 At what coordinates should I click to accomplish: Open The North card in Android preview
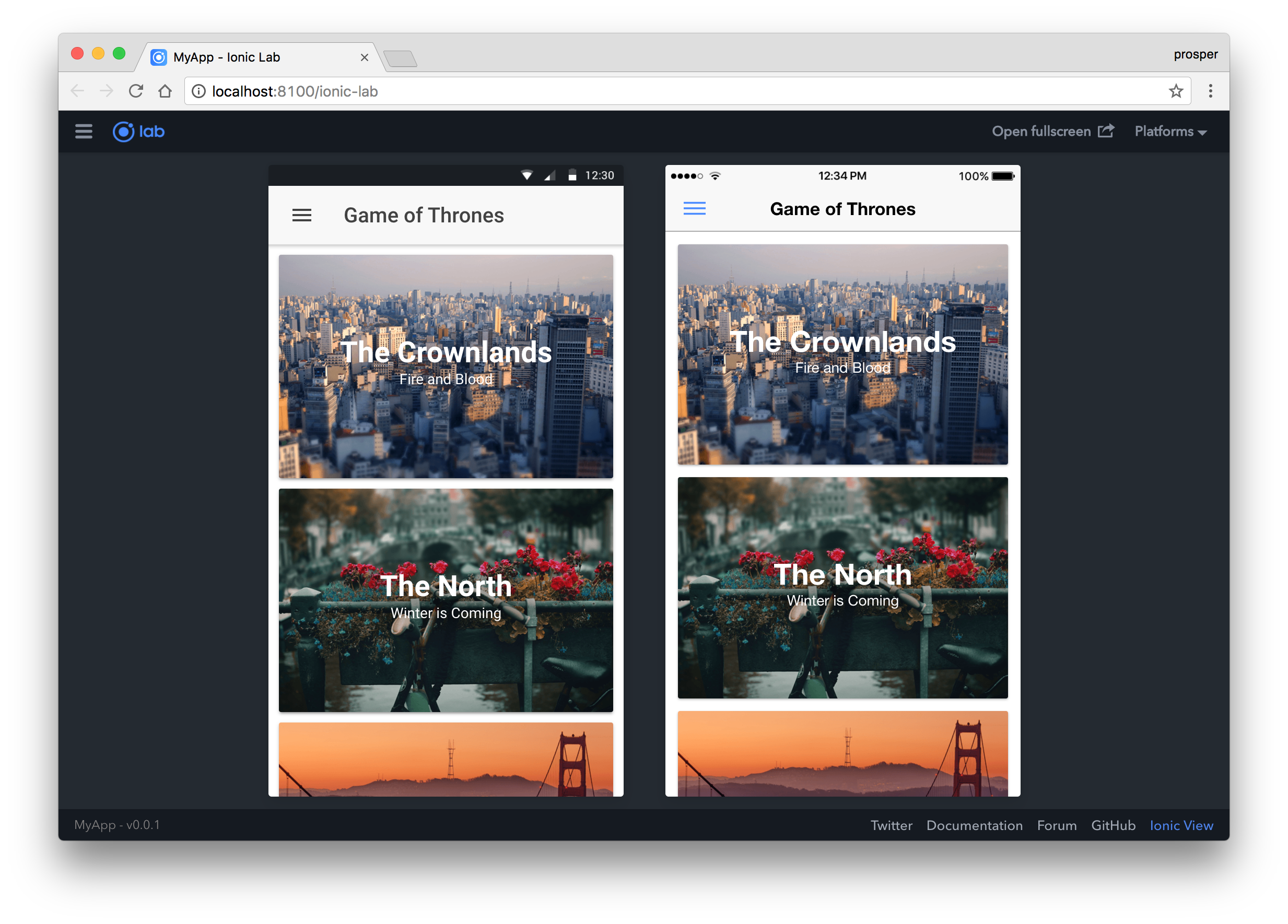[446, 600]
